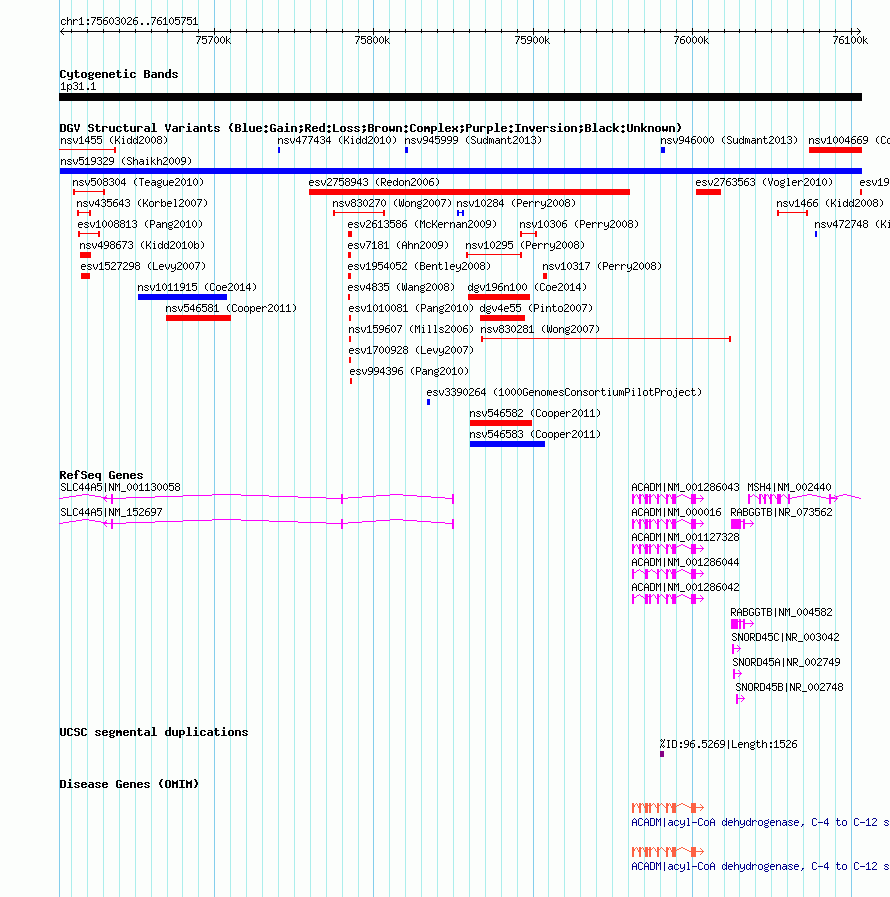Select variant nsv159607 (Mills2006)
The image size is (890, 897).
pos(411,330)
